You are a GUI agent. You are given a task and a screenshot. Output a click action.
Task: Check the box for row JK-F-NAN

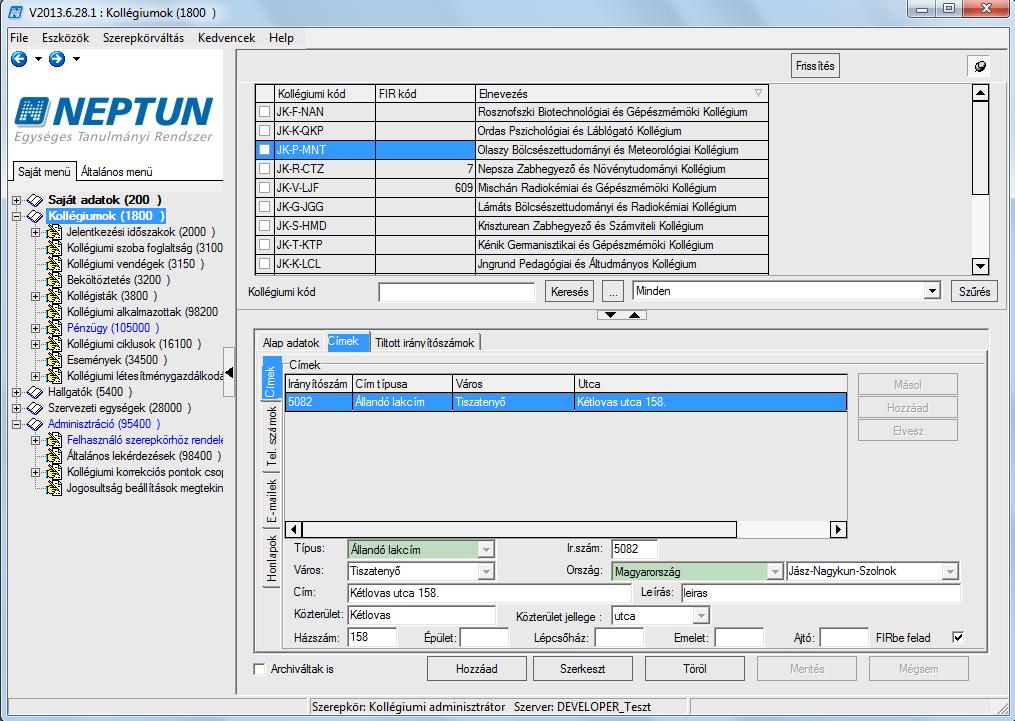coord(264,112)
